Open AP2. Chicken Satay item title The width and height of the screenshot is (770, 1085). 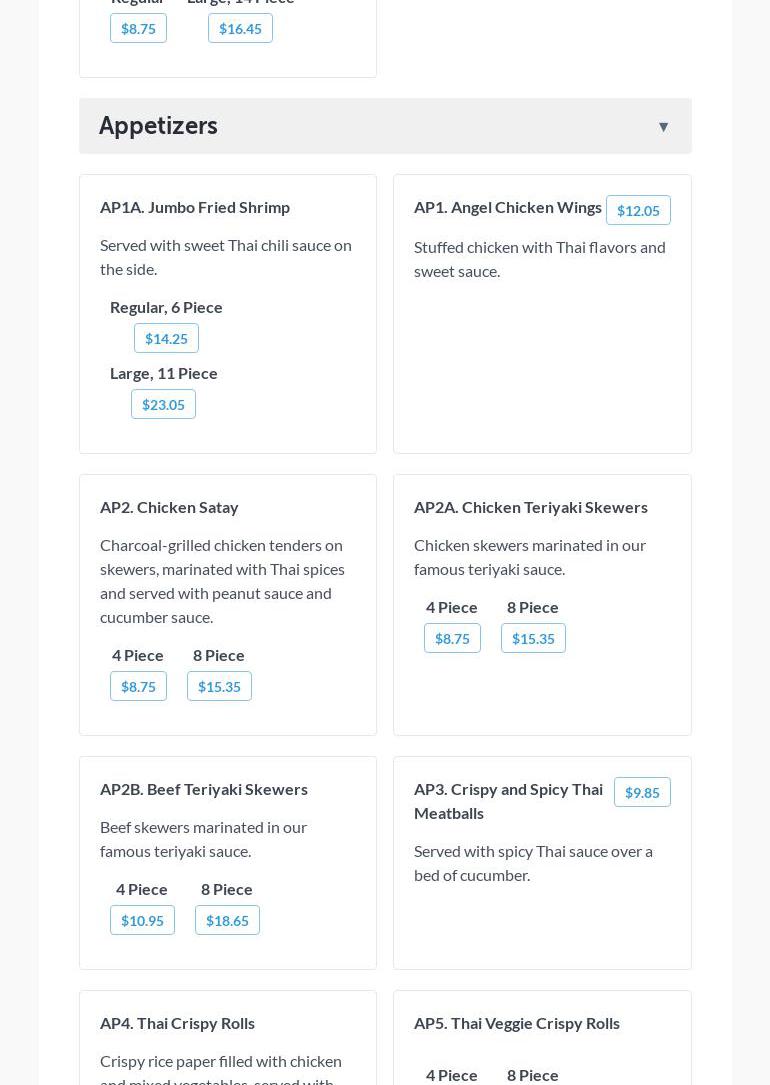coord(169,507)
